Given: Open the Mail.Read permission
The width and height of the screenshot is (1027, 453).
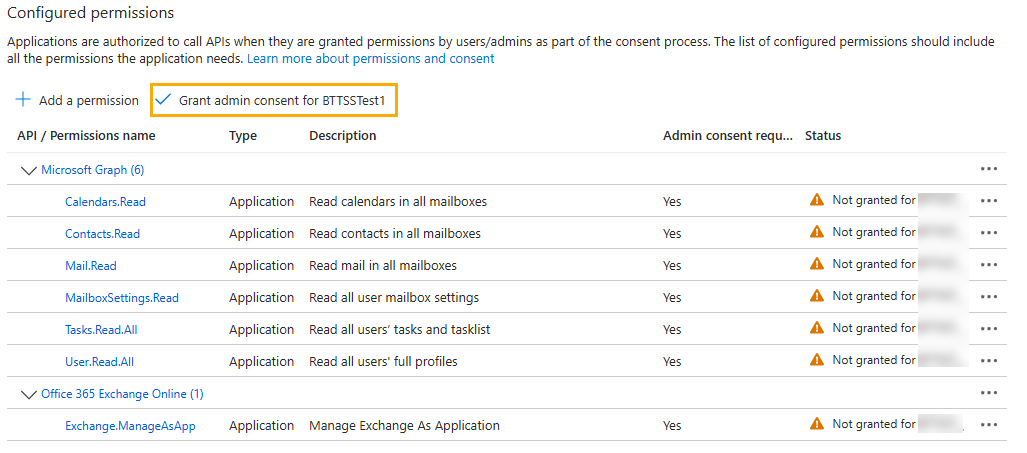Looking at the screenshot, I should click(x=90, y=266).
